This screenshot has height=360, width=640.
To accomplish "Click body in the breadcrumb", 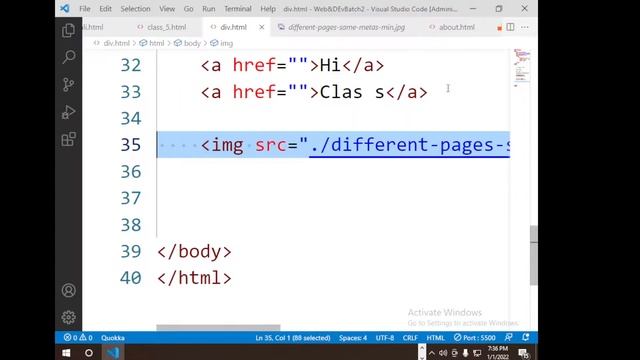I will [192, 43].
